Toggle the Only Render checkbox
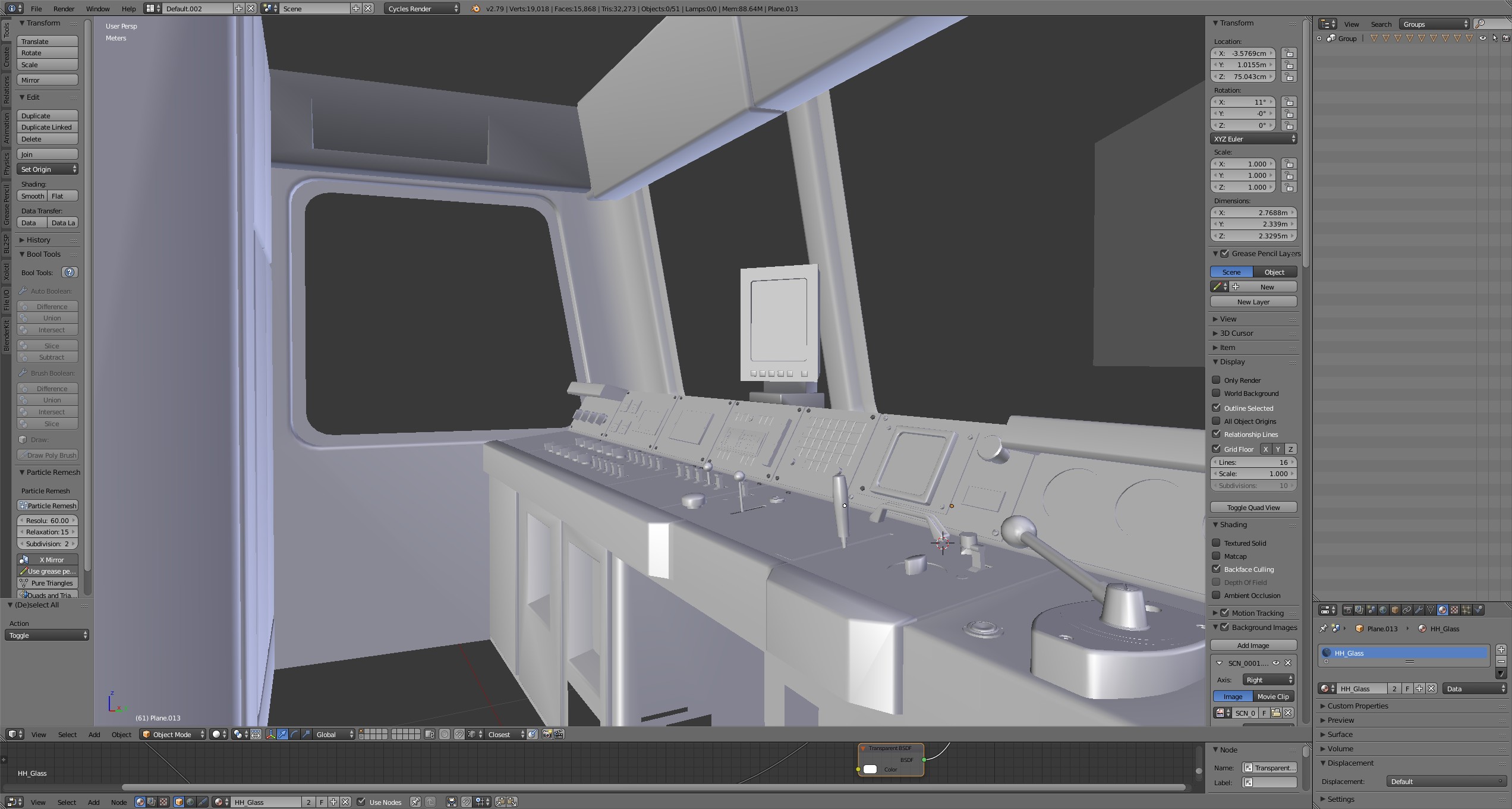The image size is (1512, 809). [1217, 380]
